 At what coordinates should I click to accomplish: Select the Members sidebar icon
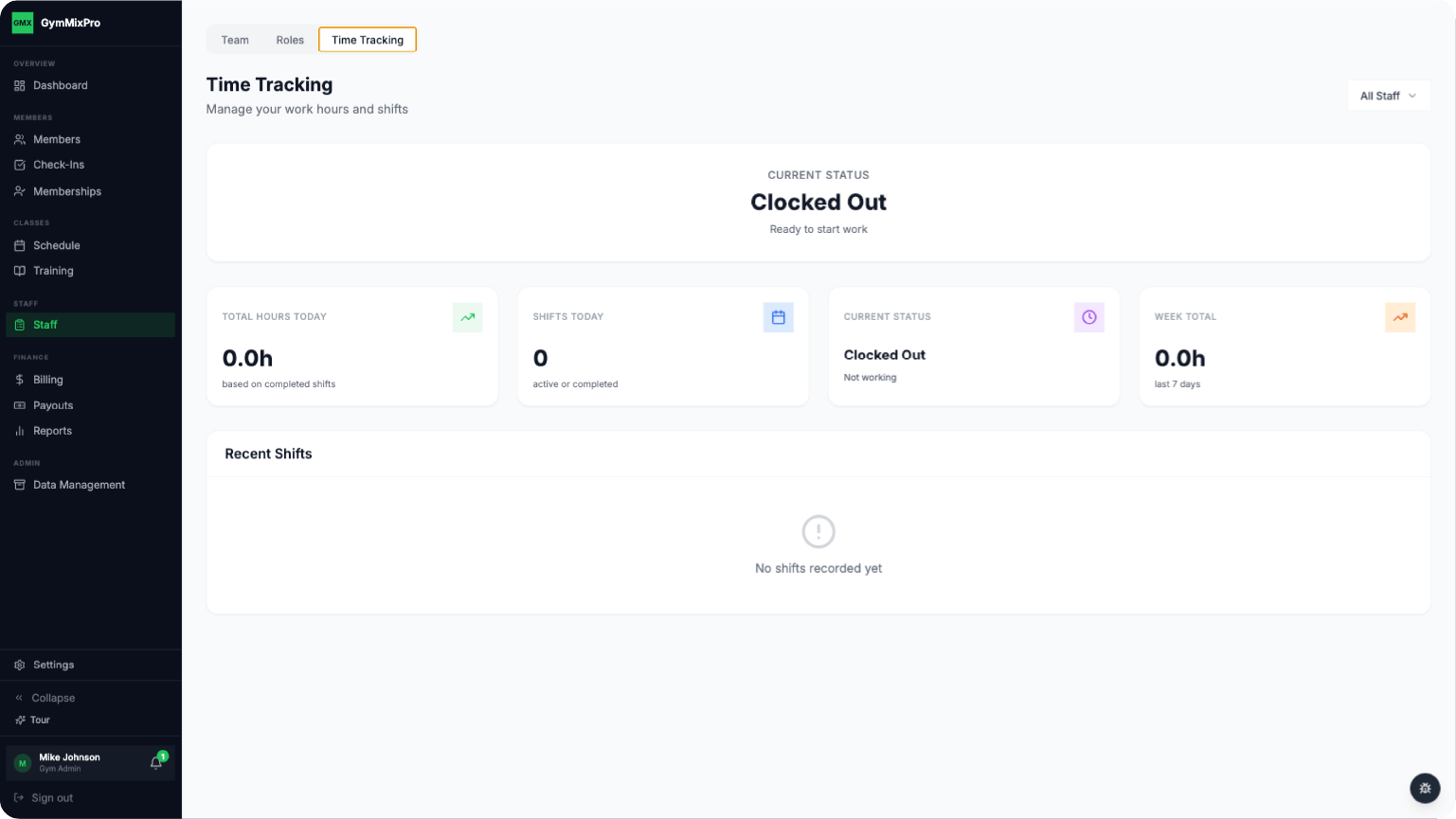(20, 139)
